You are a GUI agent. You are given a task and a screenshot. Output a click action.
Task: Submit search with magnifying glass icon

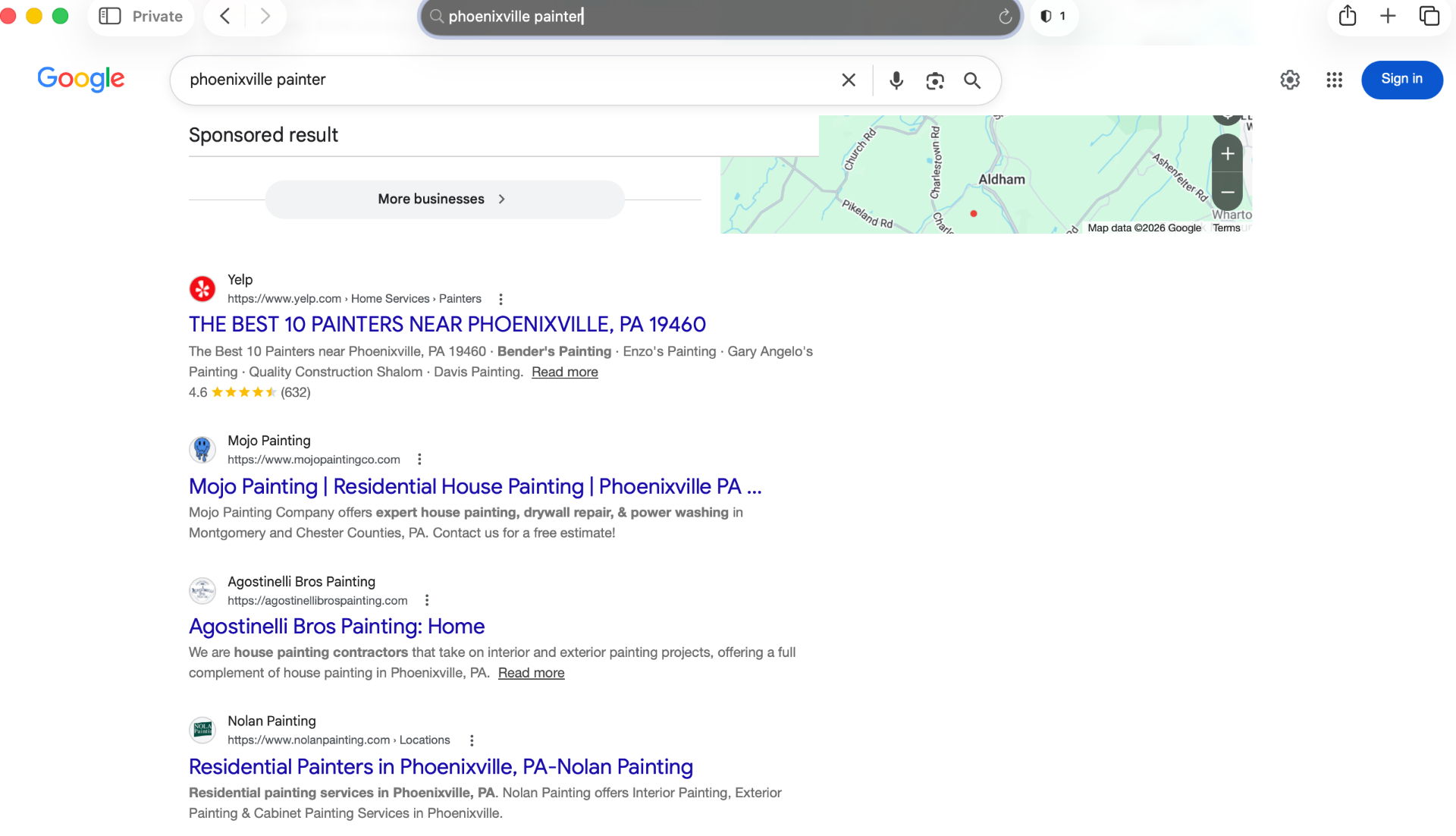pos(972,80)
